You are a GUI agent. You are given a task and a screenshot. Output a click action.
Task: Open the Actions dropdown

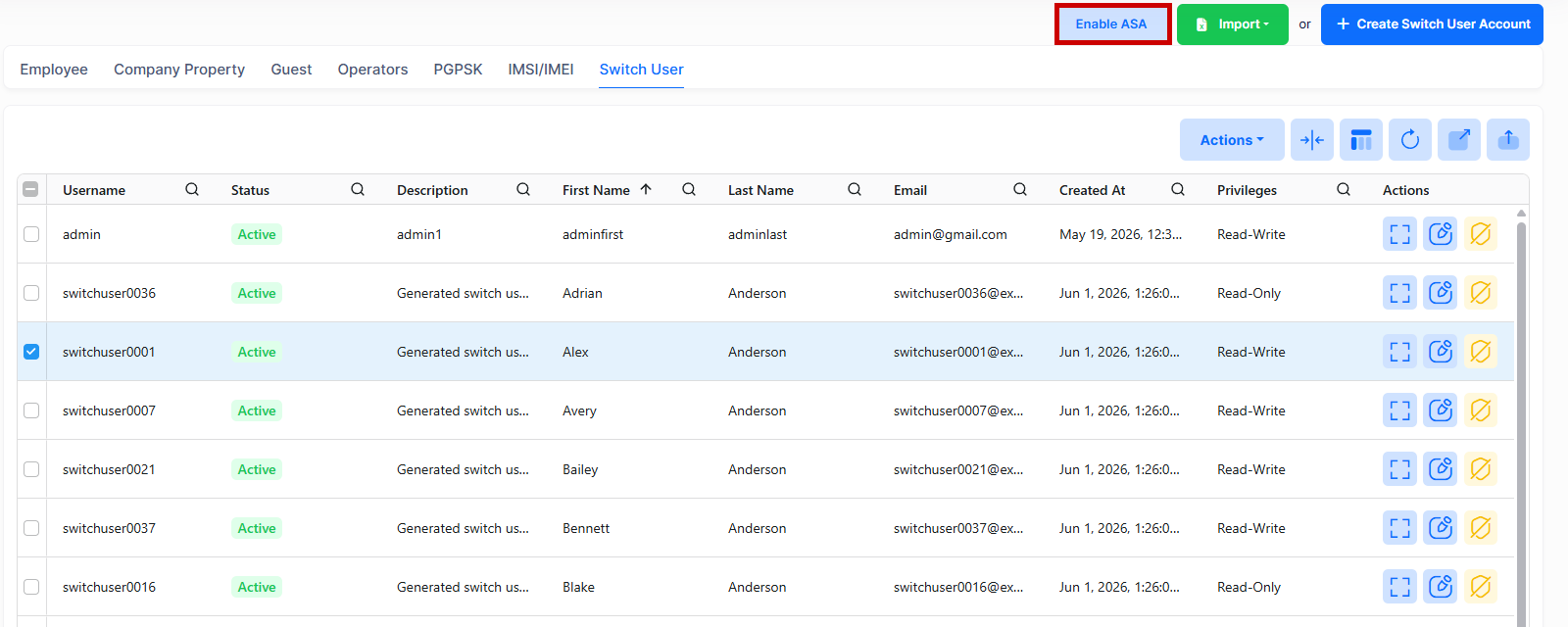click(x=1232, y=140)
